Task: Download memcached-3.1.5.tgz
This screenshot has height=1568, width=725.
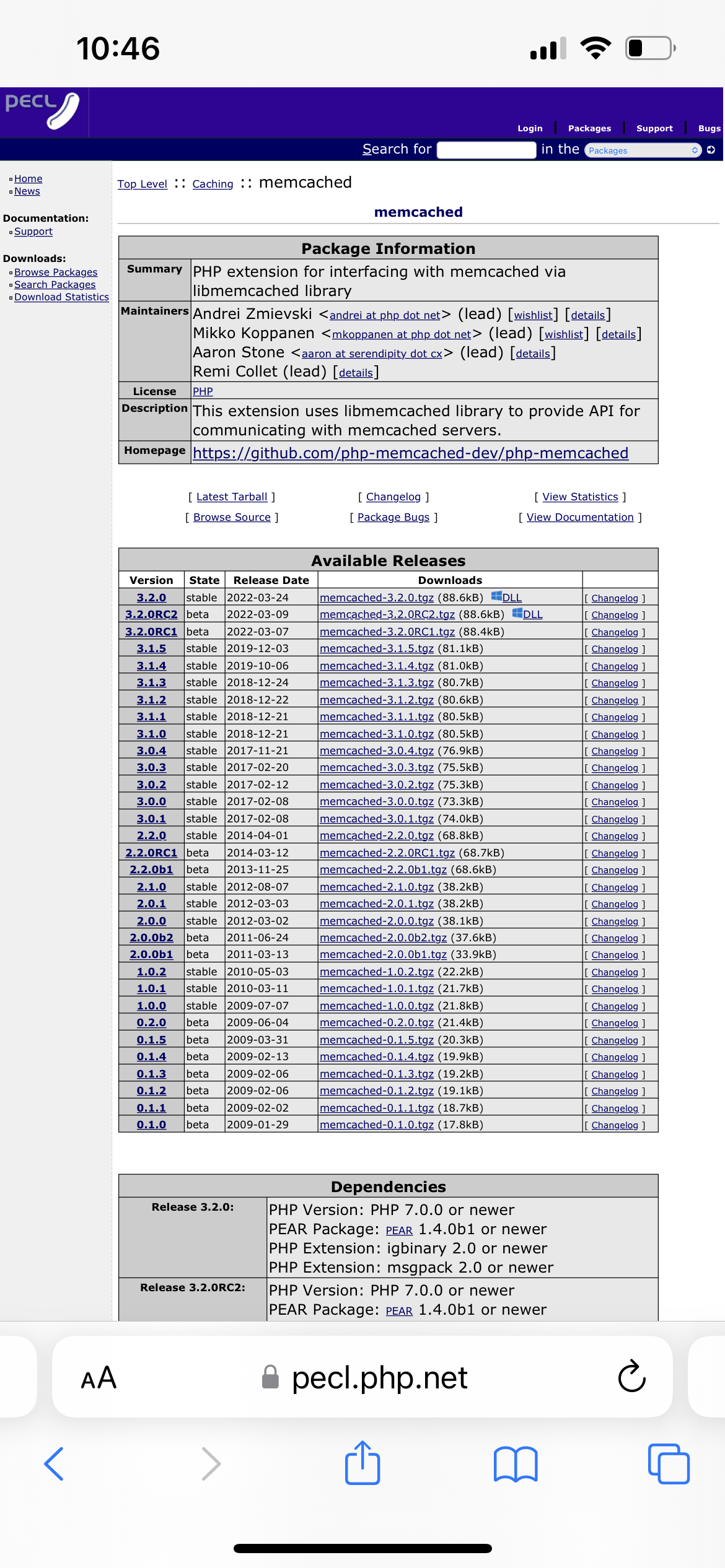Action: point(377,648)
